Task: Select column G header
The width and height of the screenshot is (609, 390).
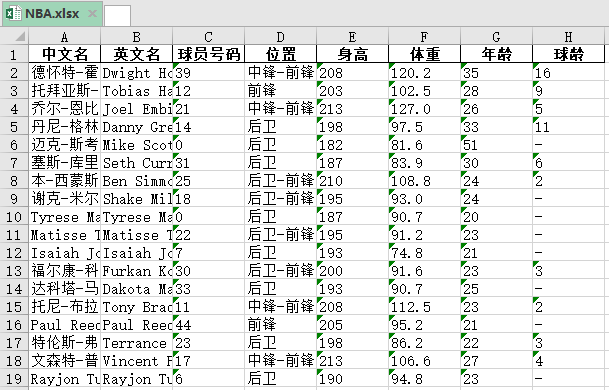Action: click(496, 37)
